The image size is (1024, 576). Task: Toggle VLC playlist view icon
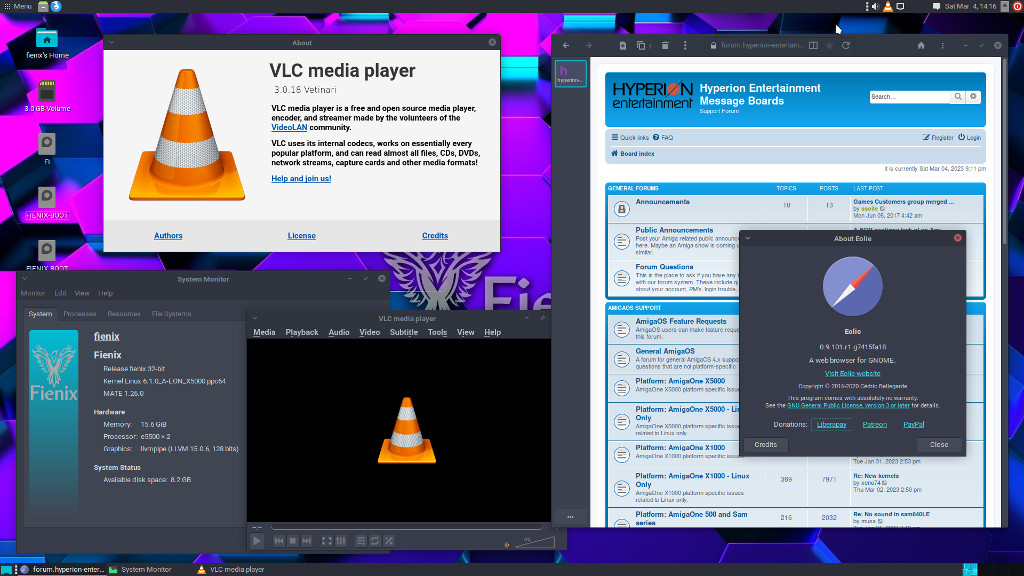click(x=360, y=541)
